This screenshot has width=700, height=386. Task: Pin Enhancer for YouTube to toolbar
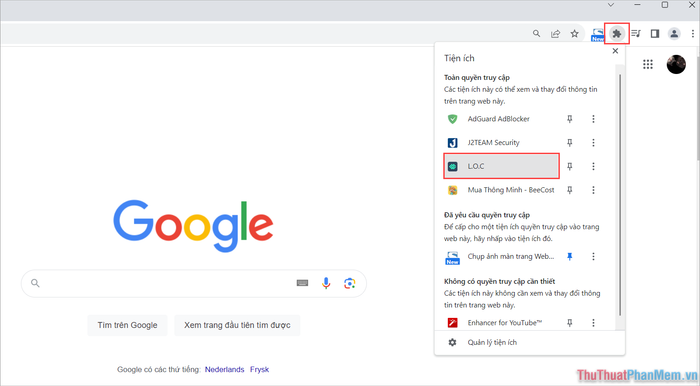(x=570, y=323)
